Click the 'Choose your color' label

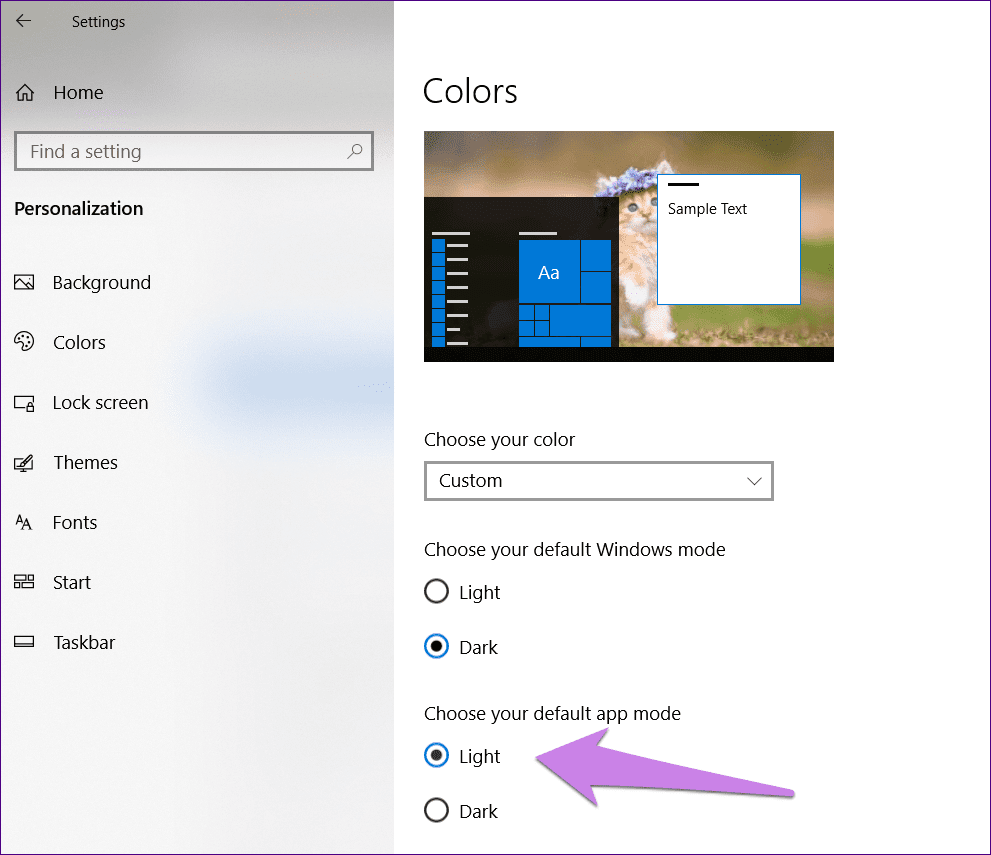pos(499,439)
